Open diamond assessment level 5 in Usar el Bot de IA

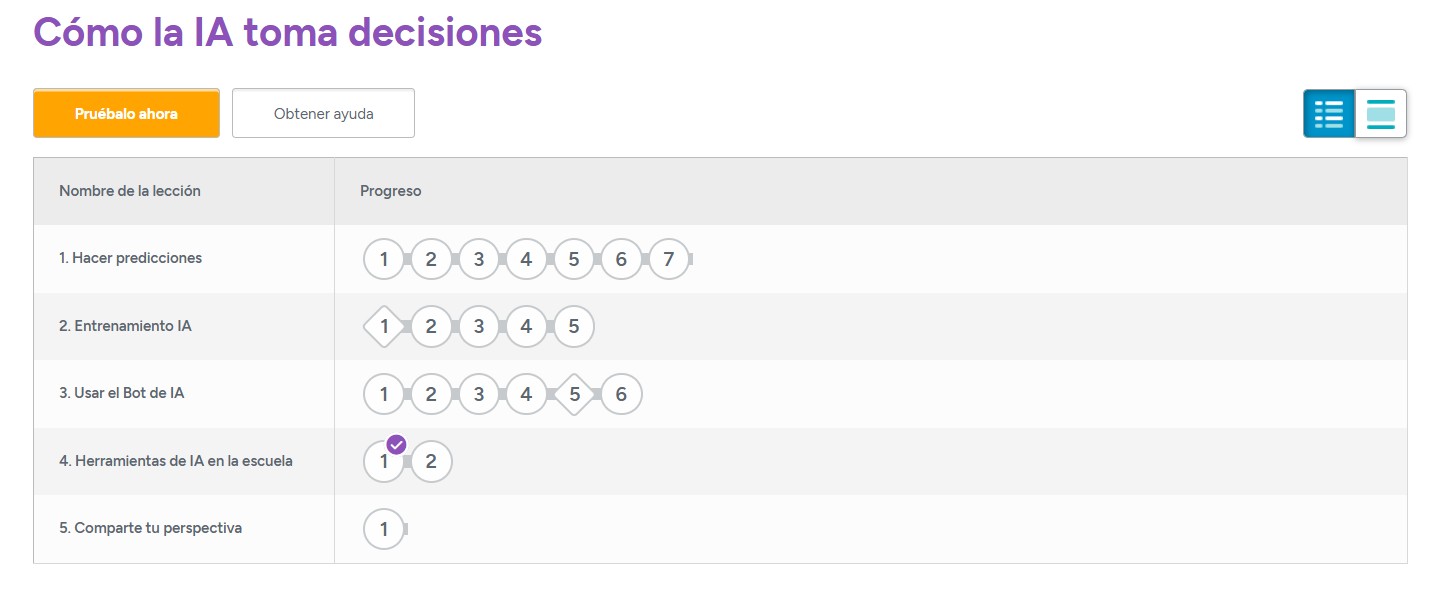tap(574, 394)
